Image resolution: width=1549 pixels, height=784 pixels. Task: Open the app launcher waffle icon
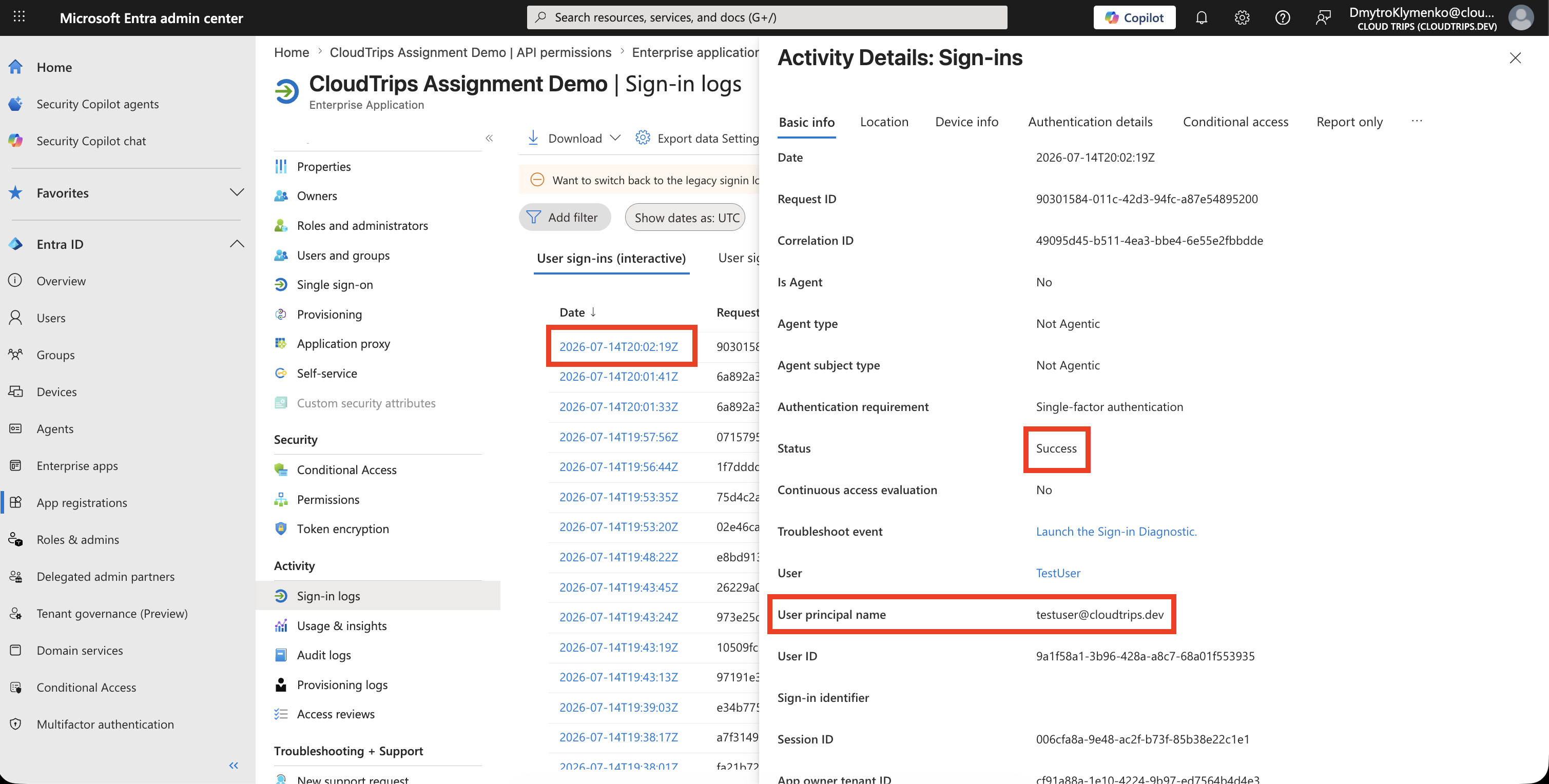pos(19,17)
